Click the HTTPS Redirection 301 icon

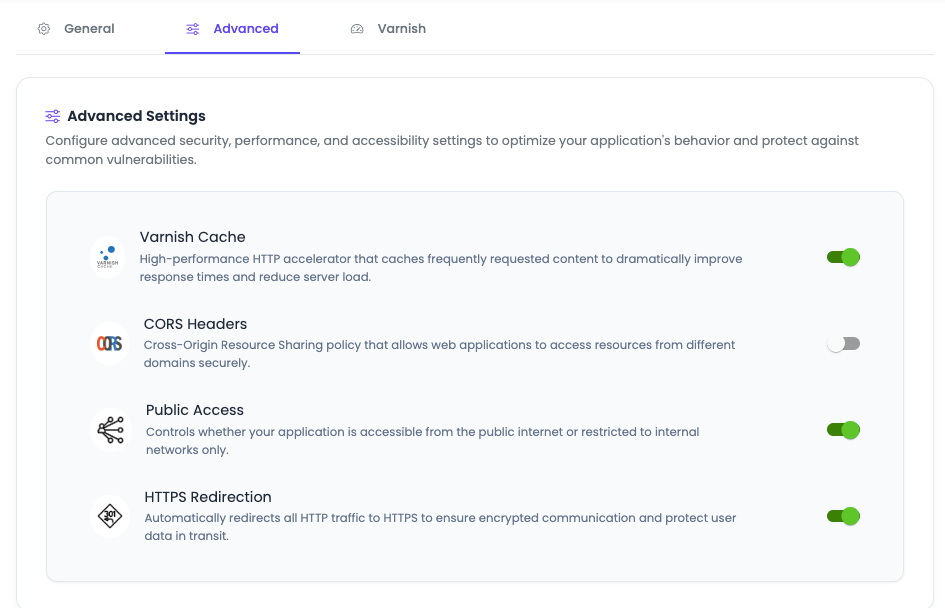[108, 516]
